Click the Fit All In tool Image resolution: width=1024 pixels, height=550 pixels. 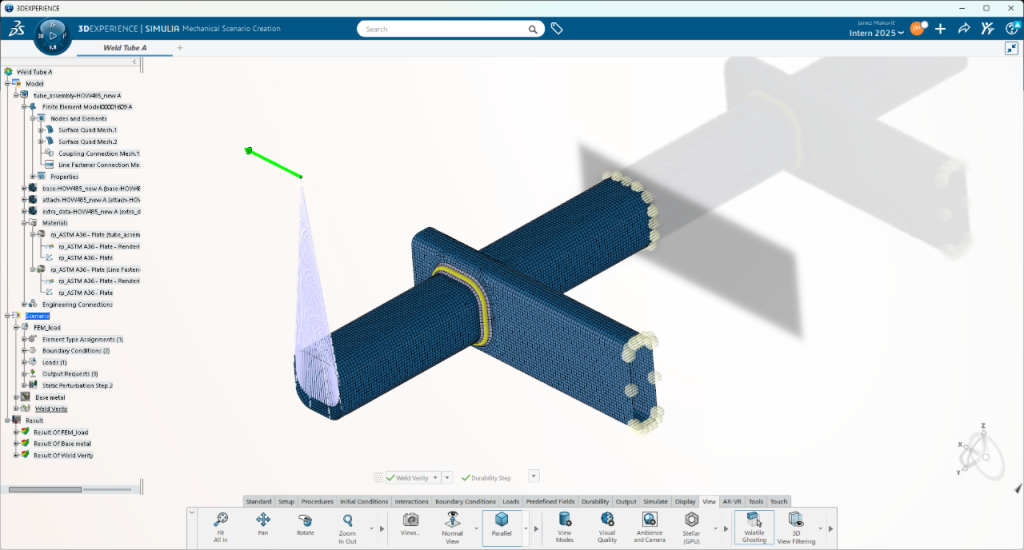(x=221, y=527)
